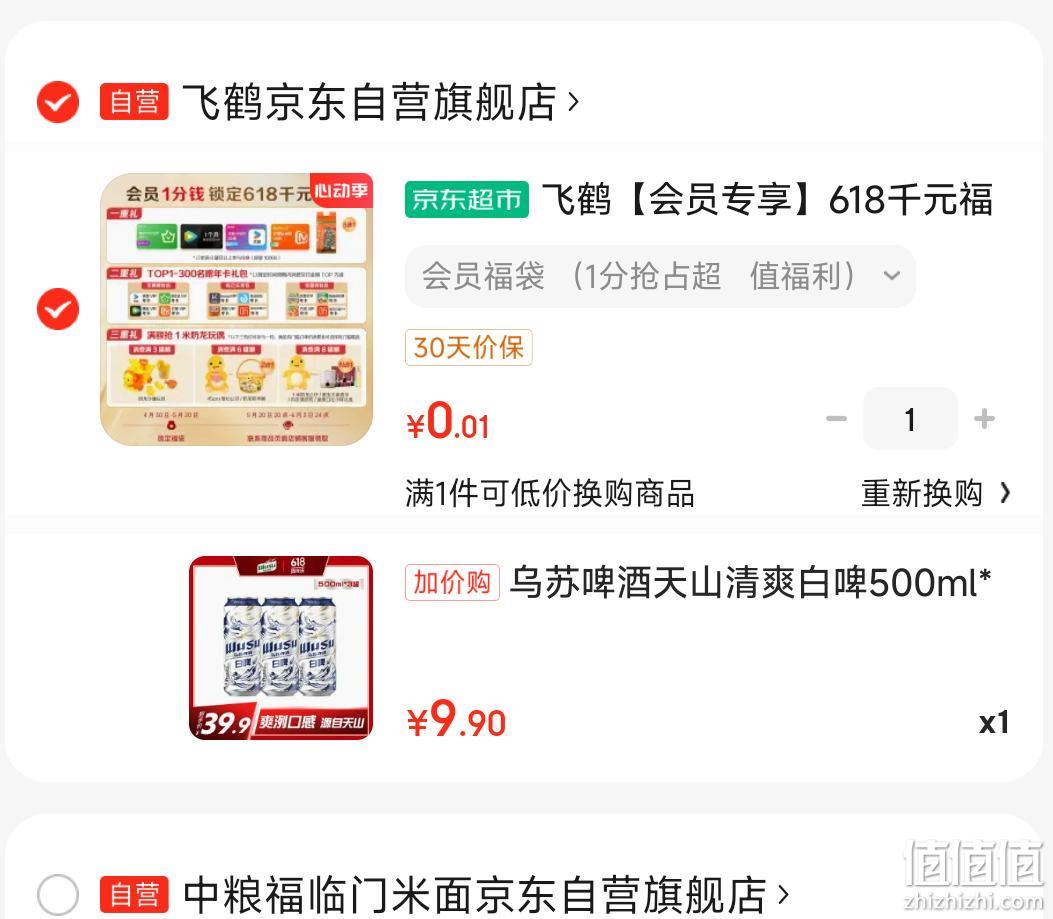Tap the 重新换购 arrow chevron

click(1005, 494)
